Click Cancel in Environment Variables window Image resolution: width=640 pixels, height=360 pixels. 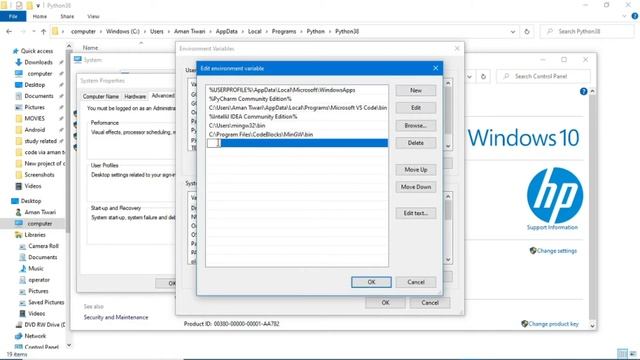430,302
